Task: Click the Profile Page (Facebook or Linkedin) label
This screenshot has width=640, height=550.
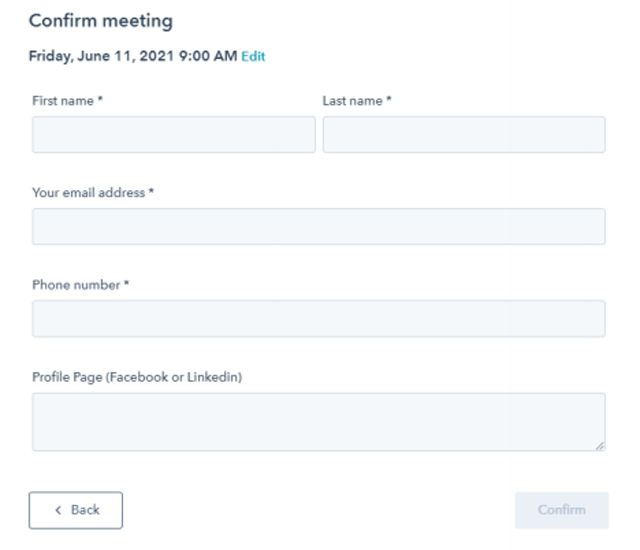Action: (x=137, y=377)
